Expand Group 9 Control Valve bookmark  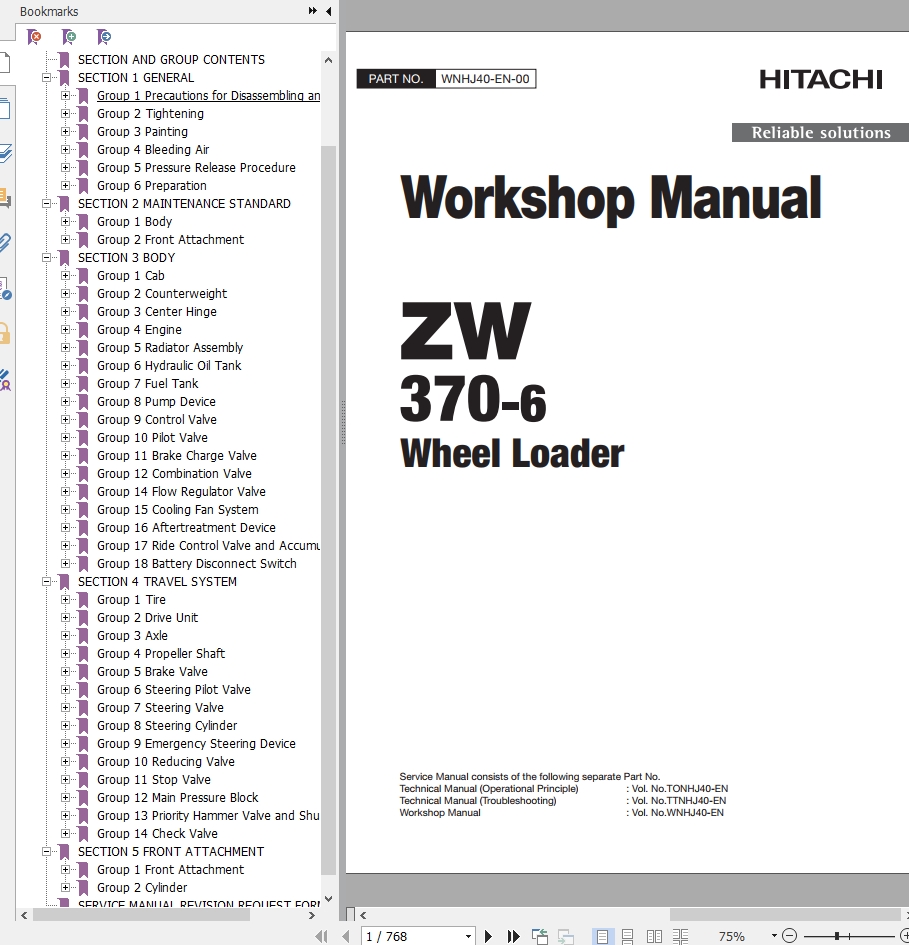(65, 420)
